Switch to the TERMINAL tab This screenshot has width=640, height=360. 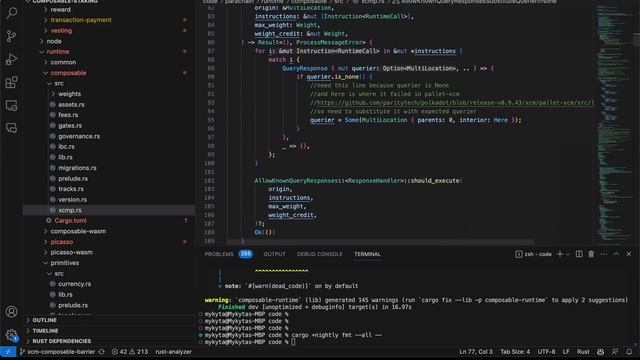(x=367, y=254)
